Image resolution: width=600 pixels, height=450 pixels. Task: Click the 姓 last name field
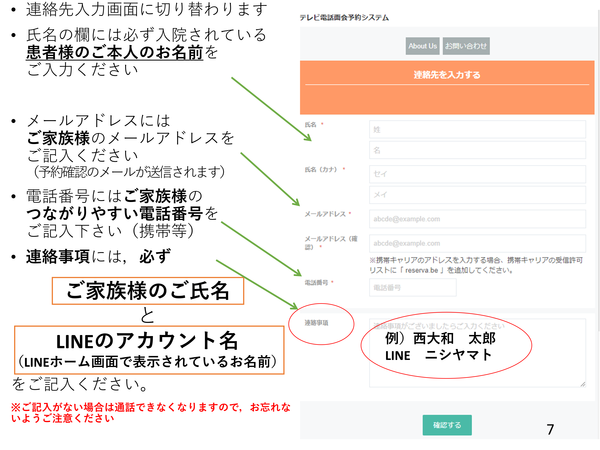click(476, 129)
